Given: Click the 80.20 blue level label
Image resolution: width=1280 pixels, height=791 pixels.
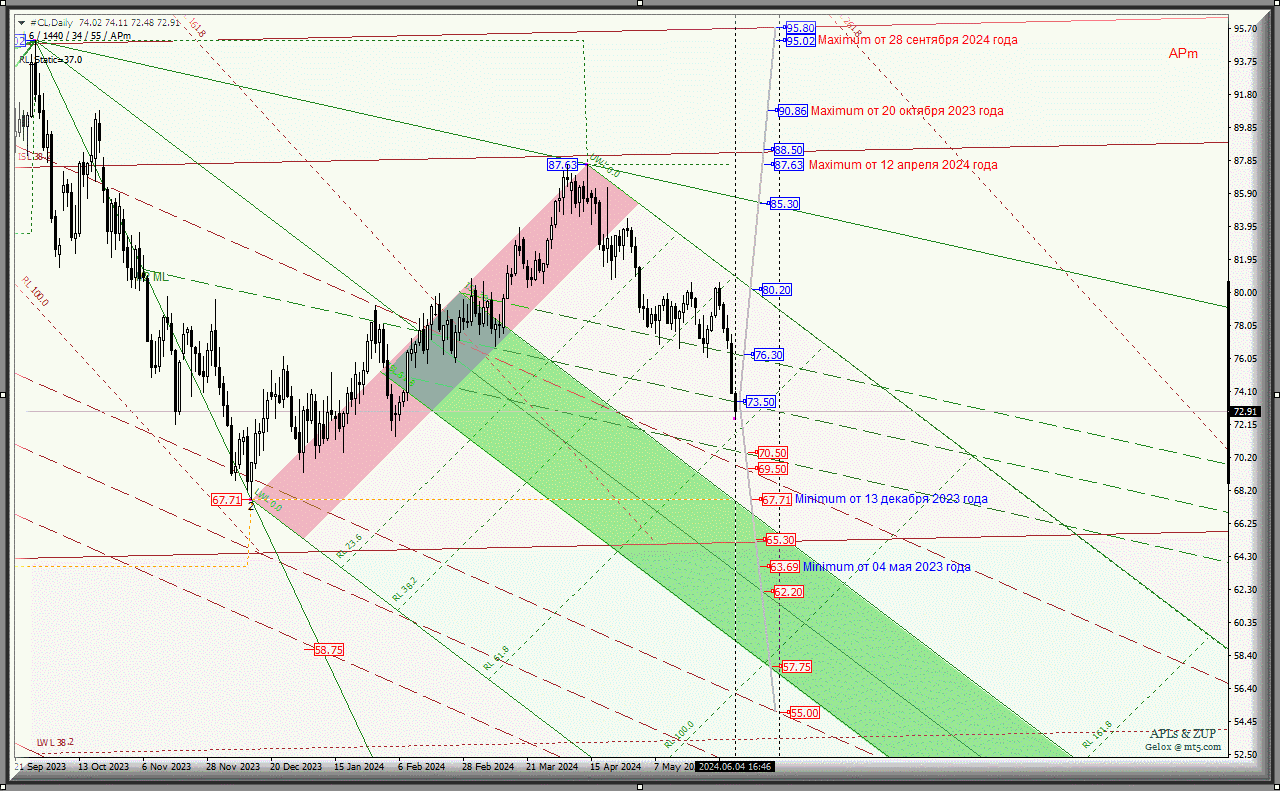Looking at the screenshot, I should [x=776, y=290].
